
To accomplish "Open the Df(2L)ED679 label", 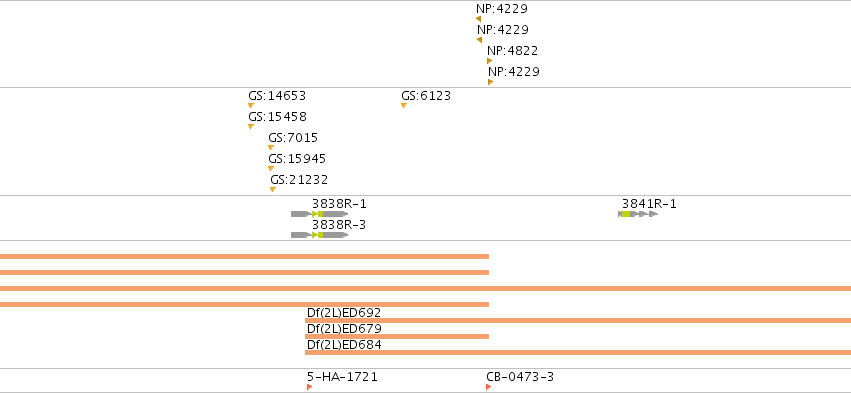I will point(344,328).
